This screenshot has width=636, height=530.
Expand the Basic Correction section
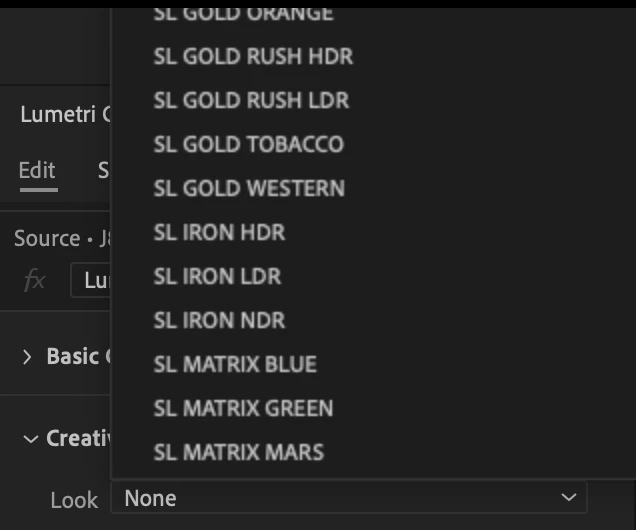pos(27,357)
